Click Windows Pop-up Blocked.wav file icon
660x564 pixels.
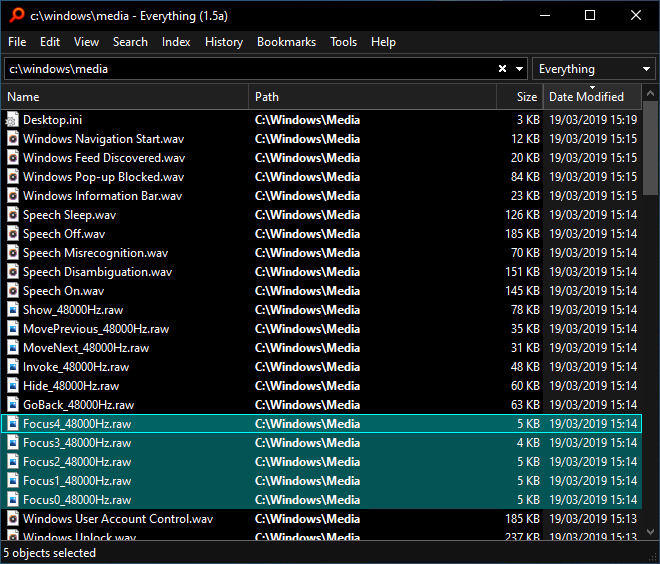click(13, 177)
